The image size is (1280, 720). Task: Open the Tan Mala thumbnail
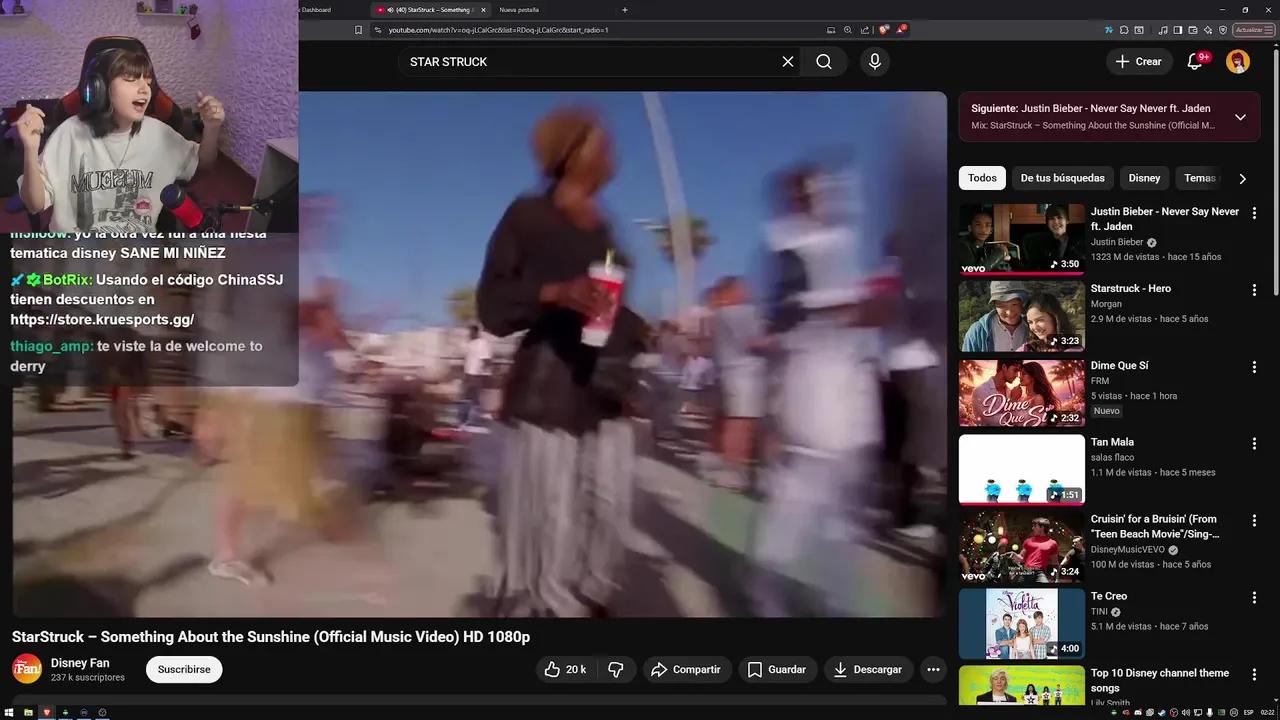1022,470
